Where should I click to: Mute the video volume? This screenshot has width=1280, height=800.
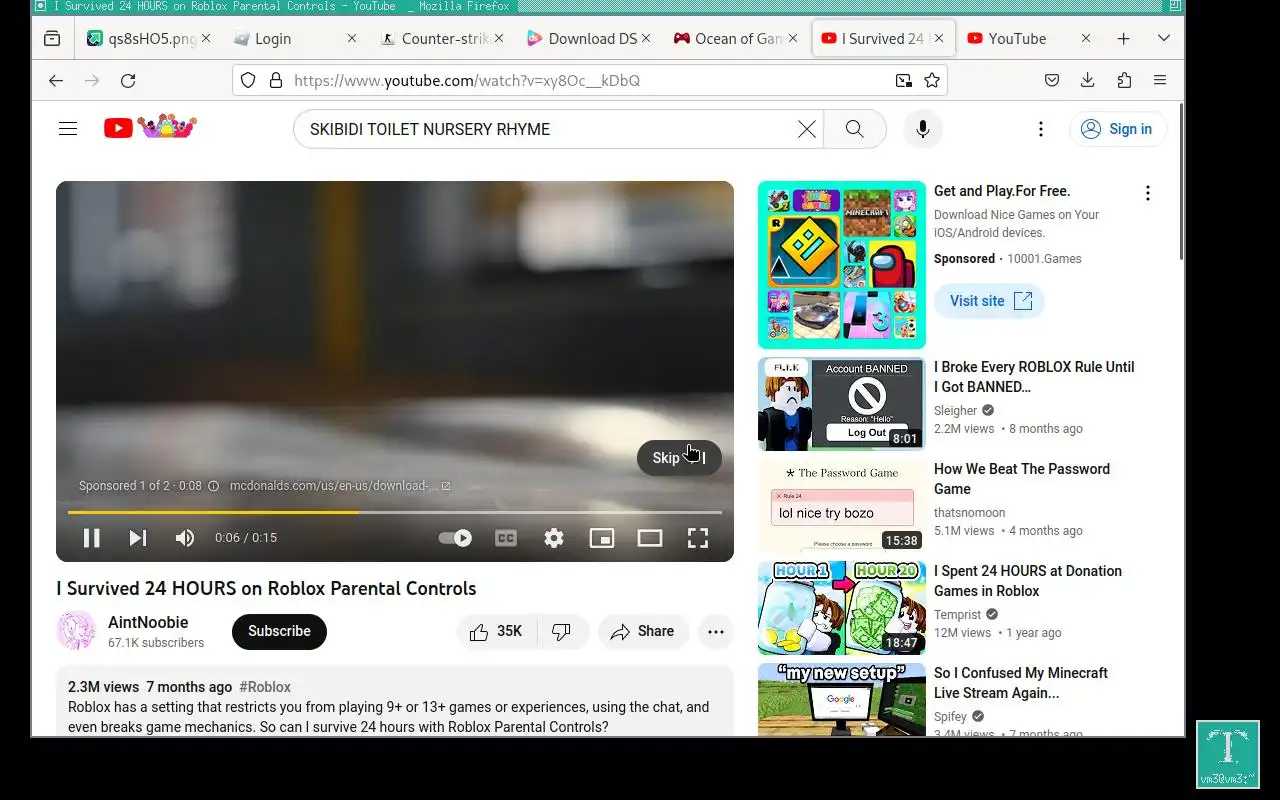[x=185, y=538]
